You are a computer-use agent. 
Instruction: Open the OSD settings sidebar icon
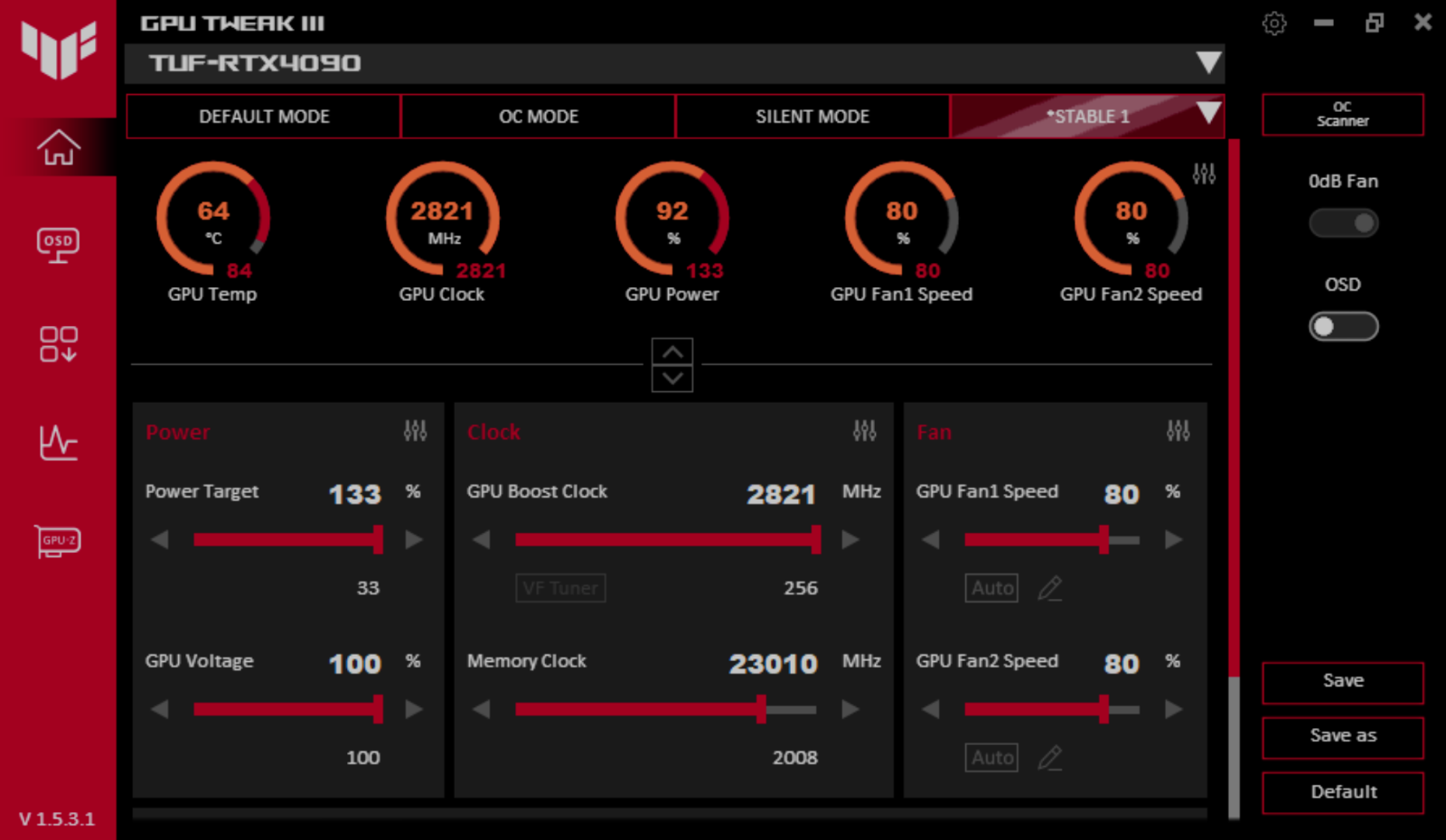58,245
